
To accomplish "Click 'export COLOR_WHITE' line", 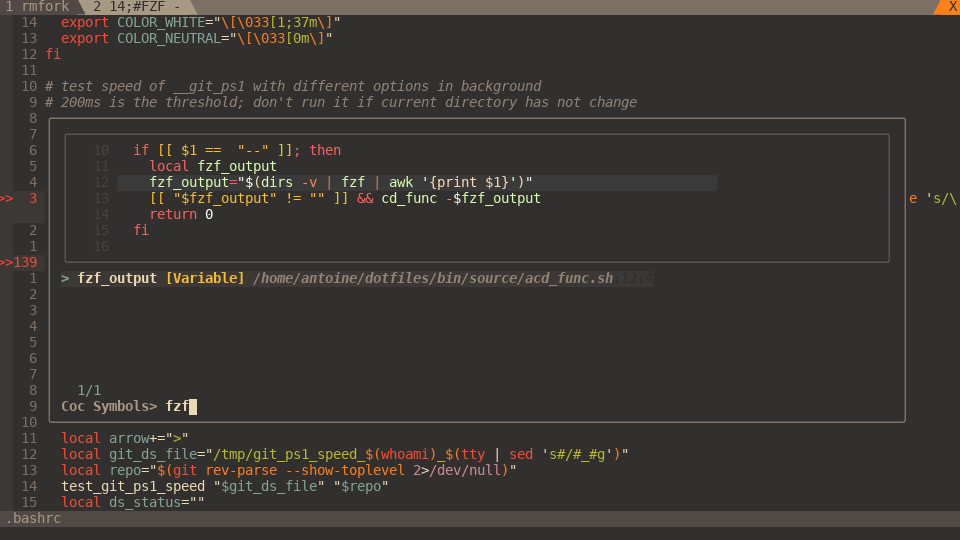I will pos(200,23).
